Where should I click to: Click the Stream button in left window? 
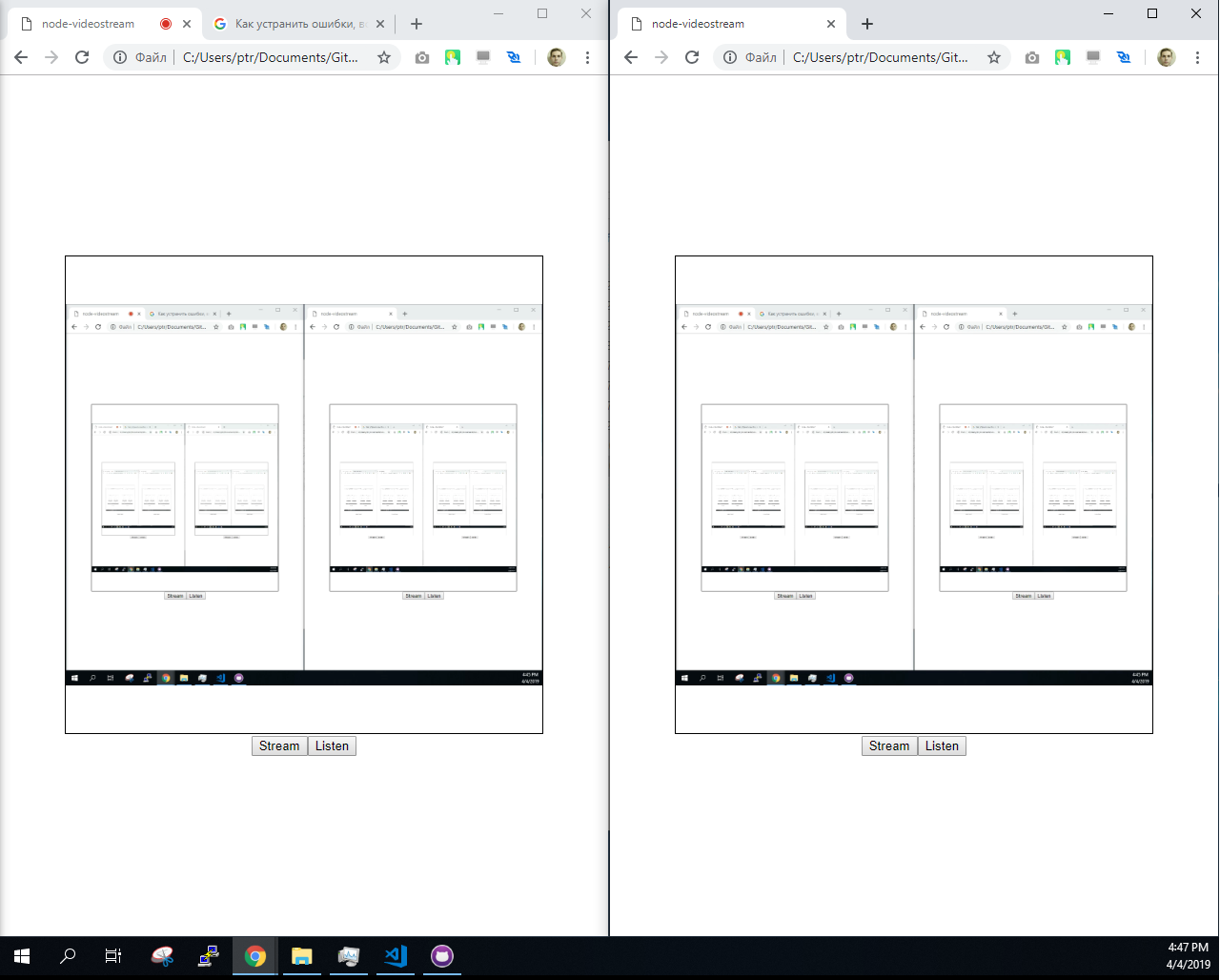click(x=279, y=746)
